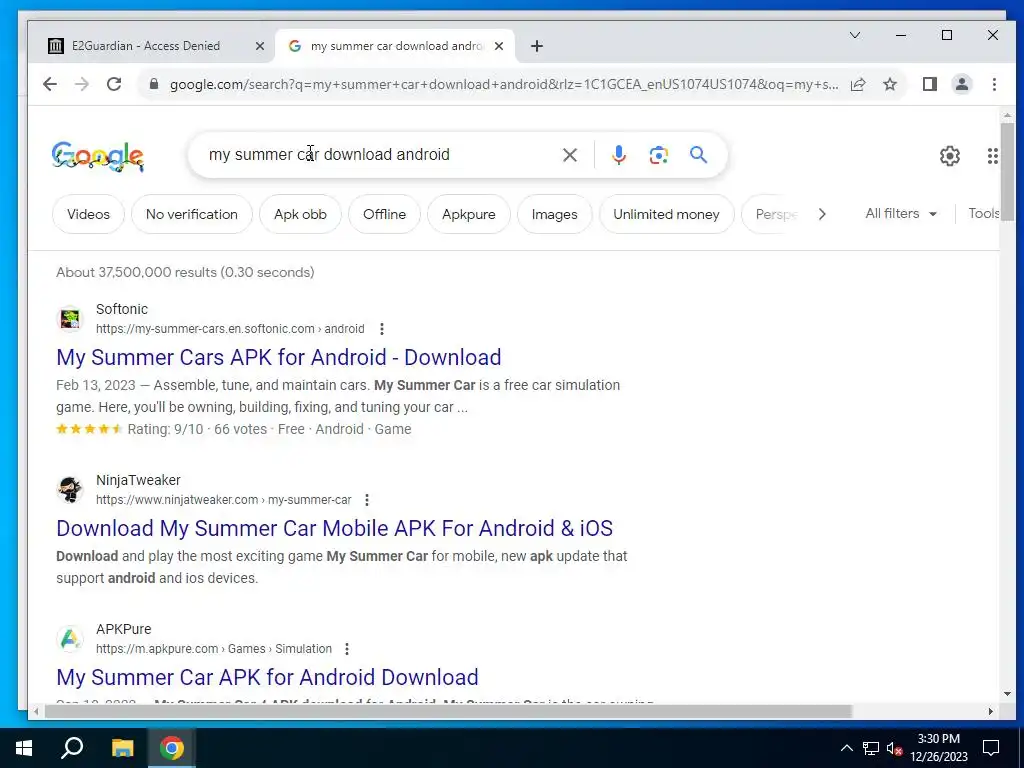
Task: Apply the Apkpure filter chip
Action: 469,214
